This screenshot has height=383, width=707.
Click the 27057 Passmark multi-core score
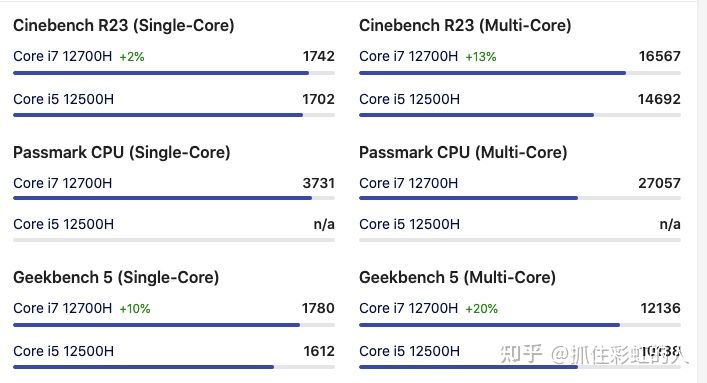pyautogui.click(x=659, y=184)
